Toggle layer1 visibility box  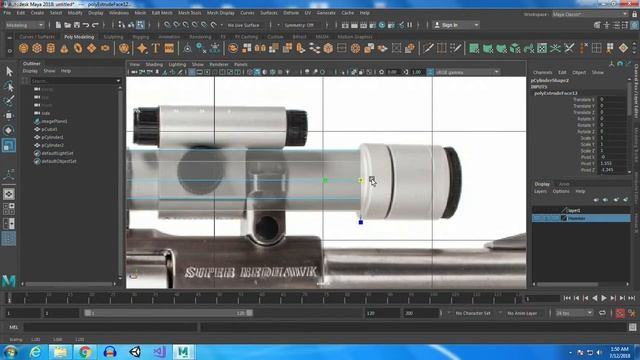537,210
